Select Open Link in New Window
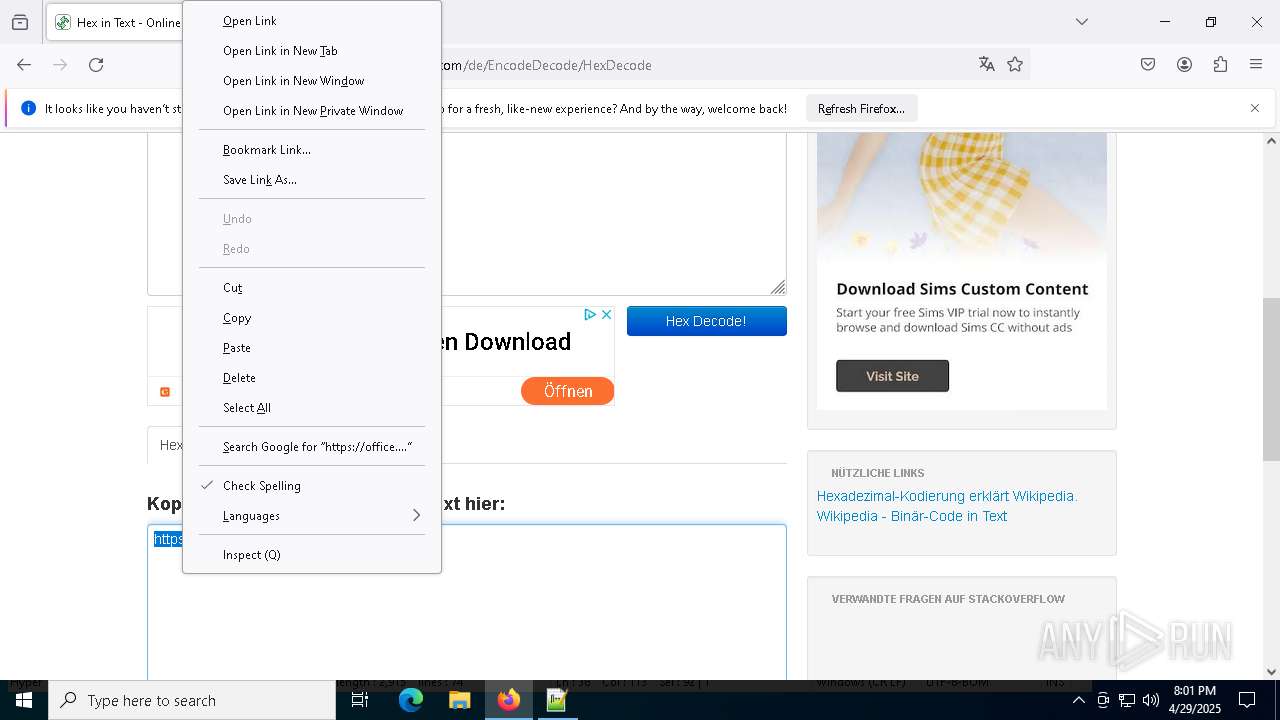 [x=312, y=81]
